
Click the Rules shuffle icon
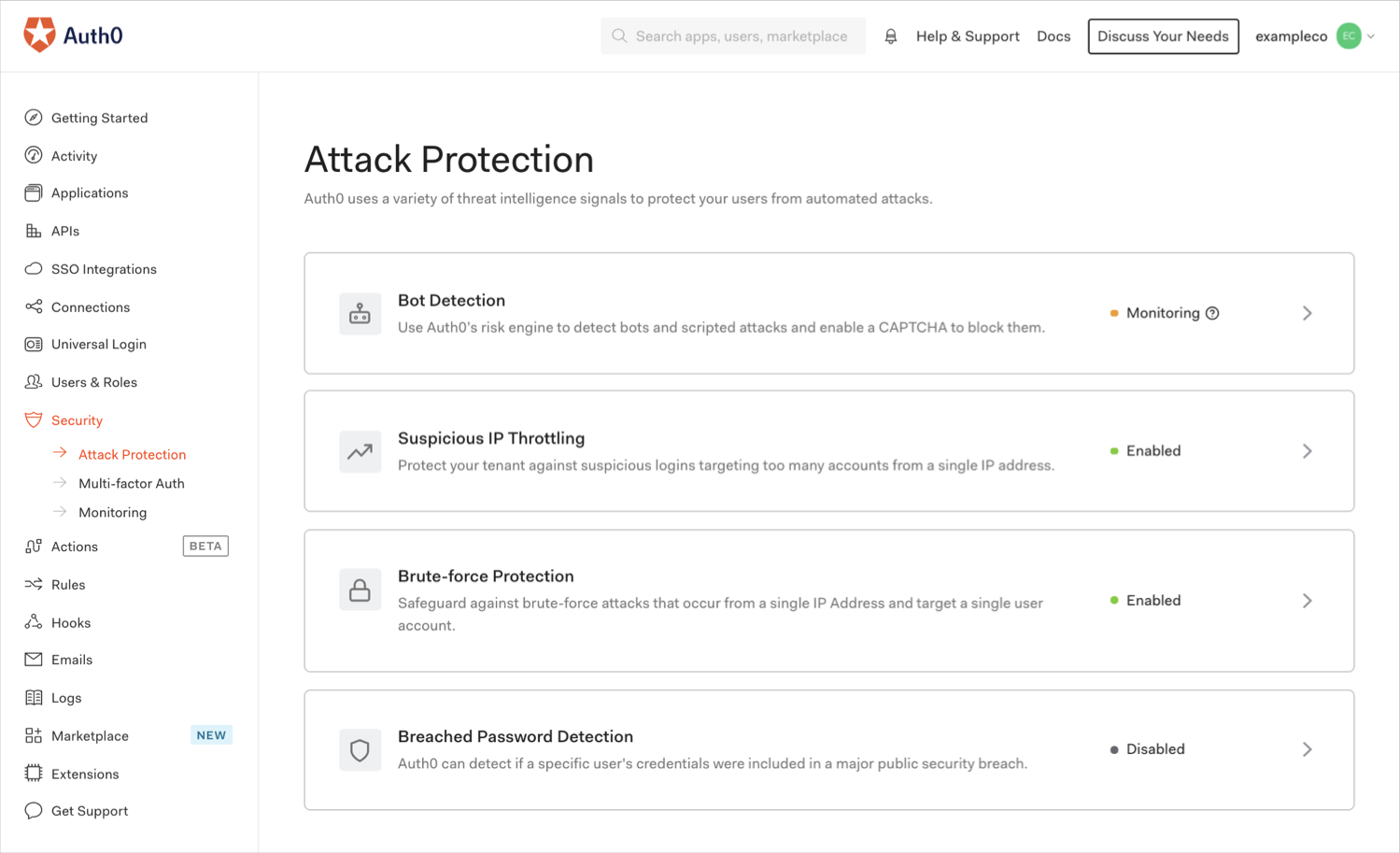tap(34, 584)
